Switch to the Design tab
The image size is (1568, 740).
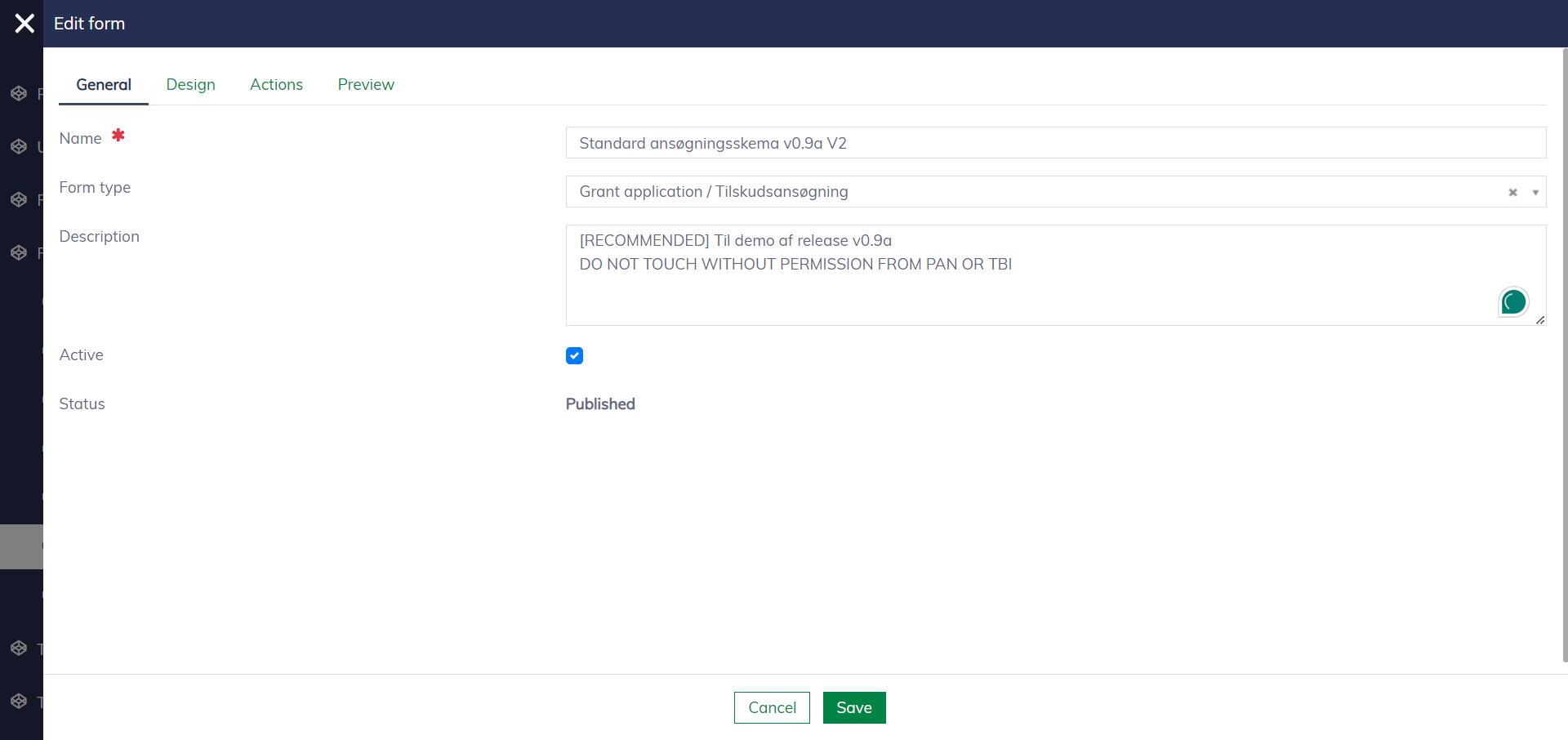(x=190, y=85)
